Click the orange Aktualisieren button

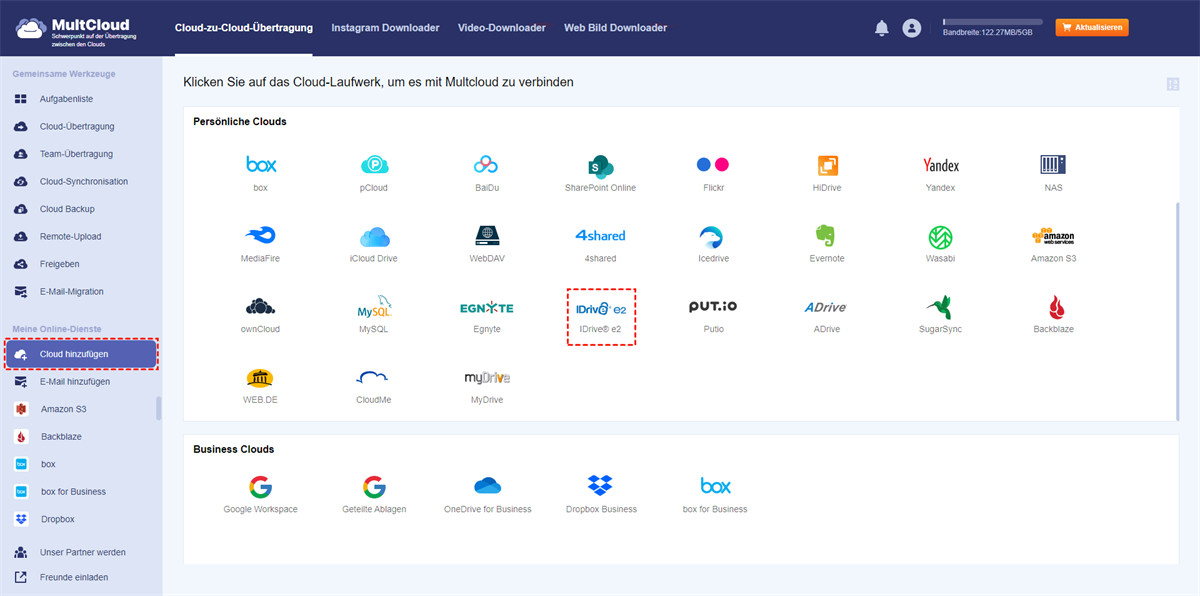(x=1092, y=28)
